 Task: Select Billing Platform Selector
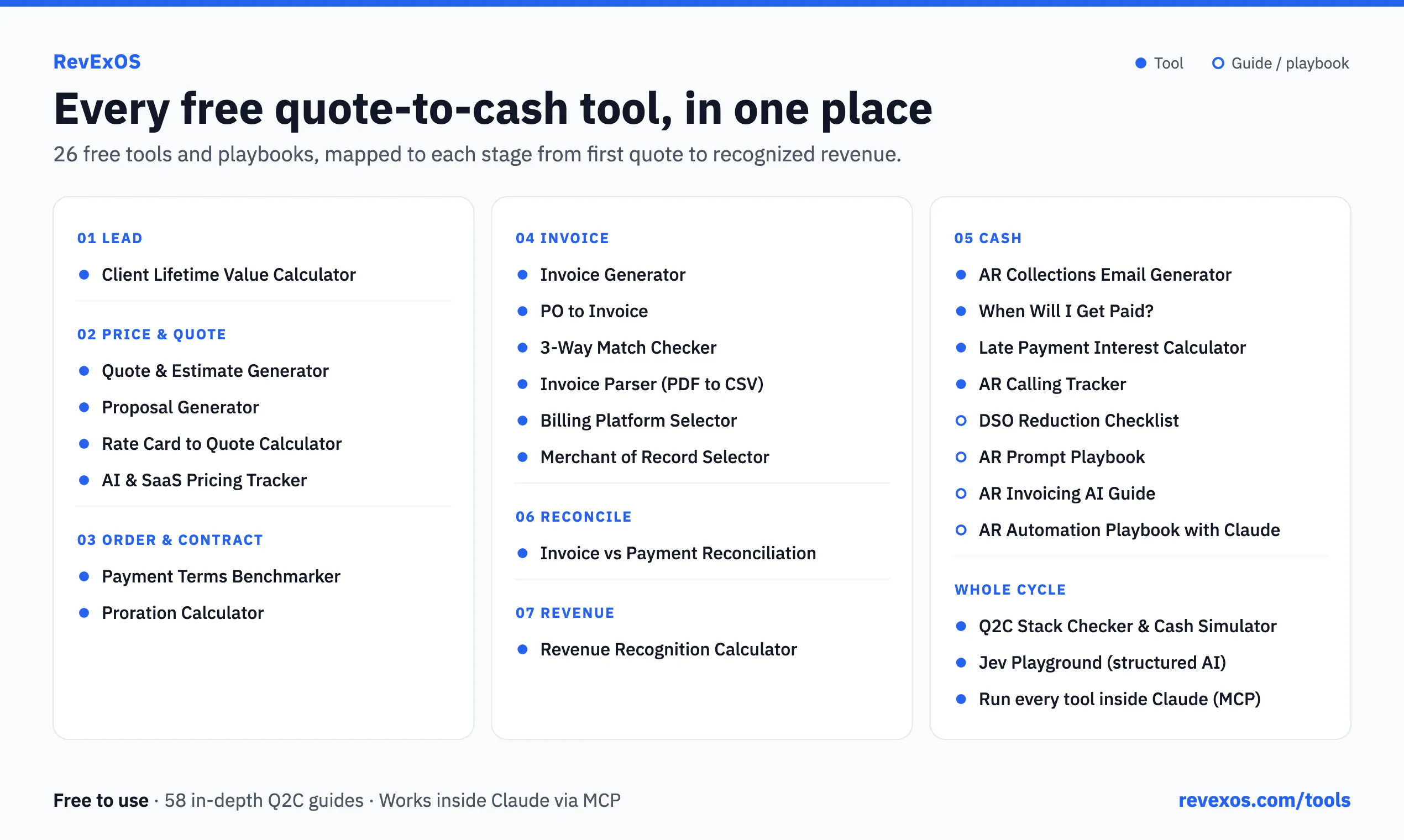coord(638,421)
